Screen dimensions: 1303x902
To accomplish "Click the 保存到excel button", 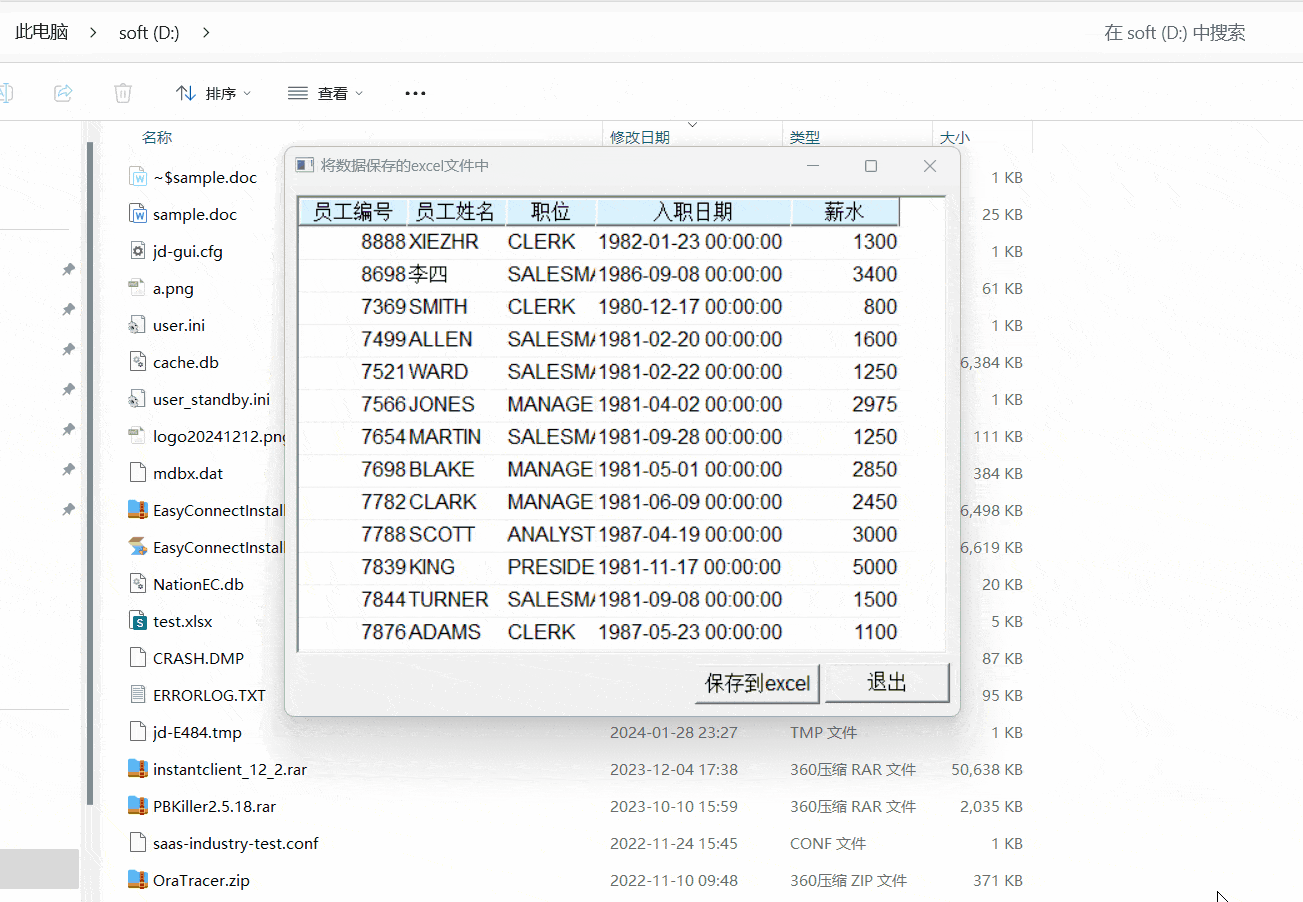I will coord(757,684).
